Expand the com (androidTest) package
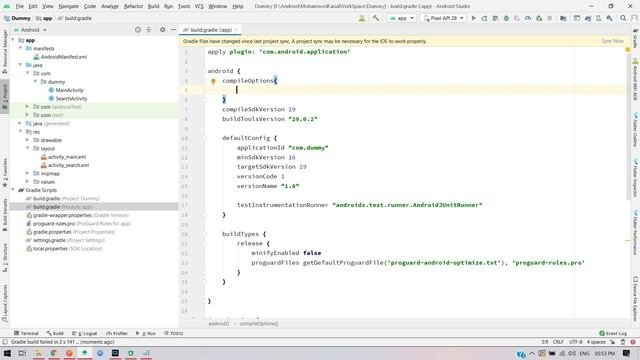The height and width of the screenshot is (360, 640). [x=28, y=107]
